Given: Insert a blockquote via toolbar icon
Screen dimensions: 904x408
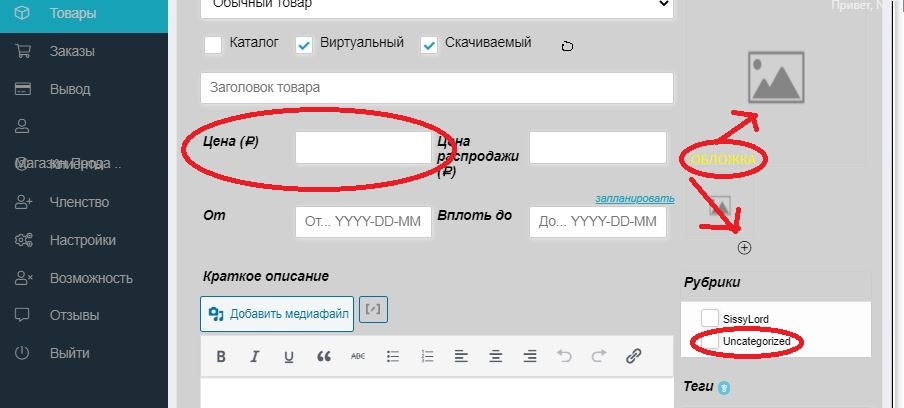Looking at the screenshot, I should click(323, 356).
